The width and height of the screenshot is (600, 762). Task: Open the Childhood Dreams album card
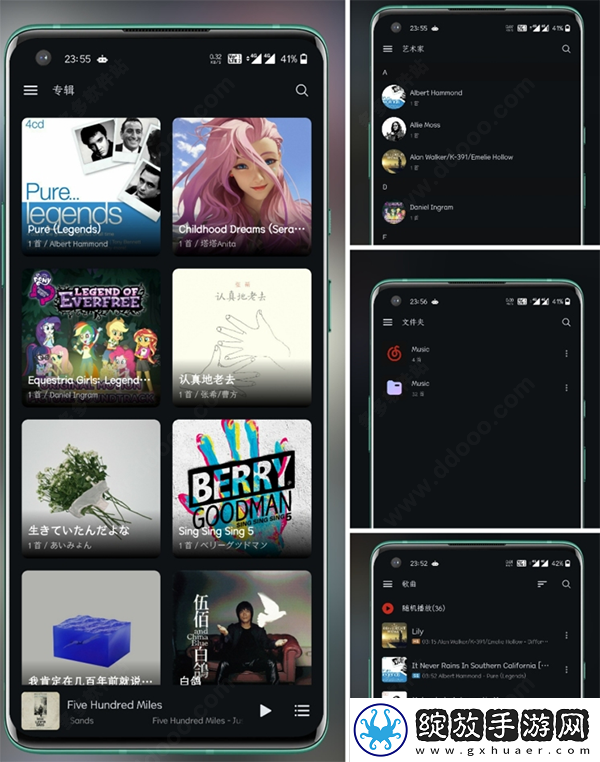point(242,186)
